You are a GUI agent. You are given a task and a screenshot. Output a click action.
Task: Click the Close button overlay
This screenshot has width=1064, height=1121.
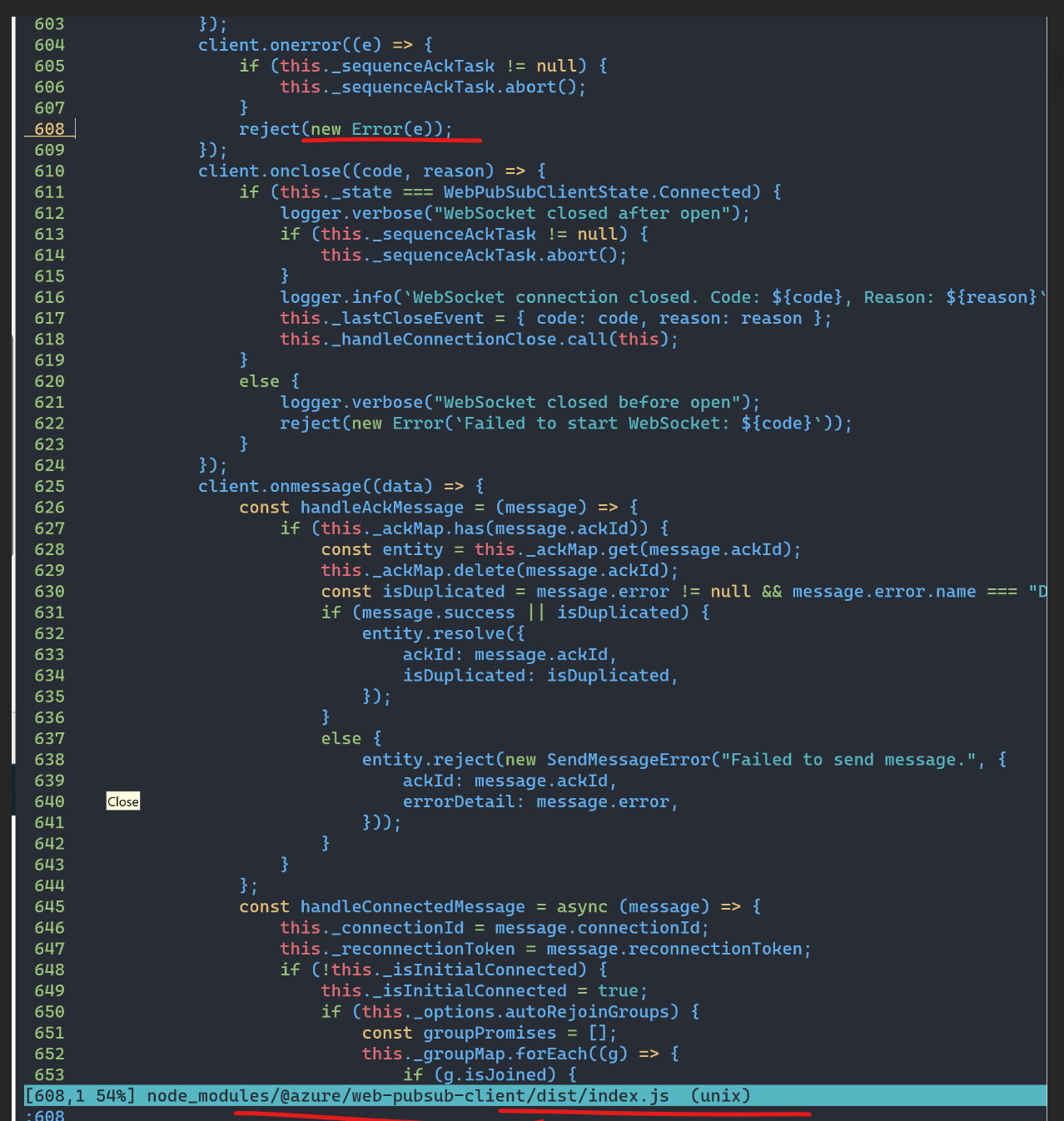pyautogui.click(x=122, y=801)
